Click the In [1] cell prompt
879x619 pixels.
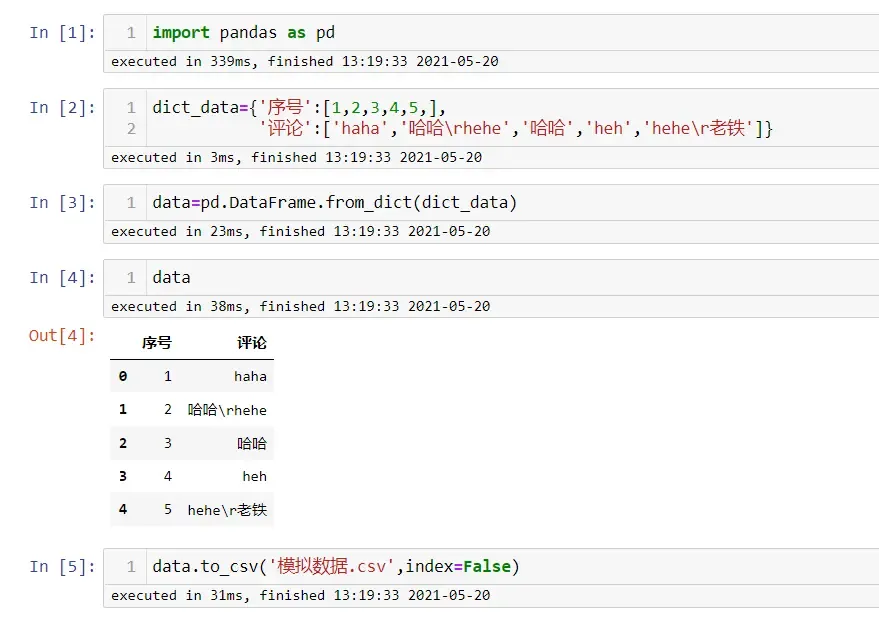[x=62, y=33]
